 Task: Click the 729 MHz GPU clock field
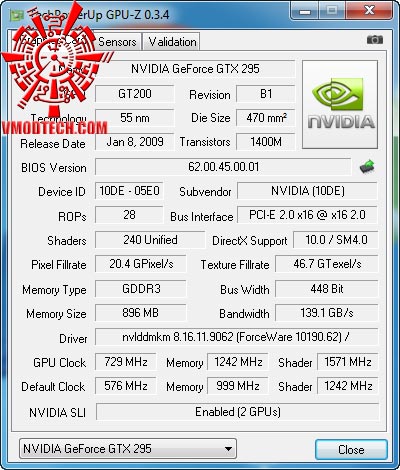point(126,362)
